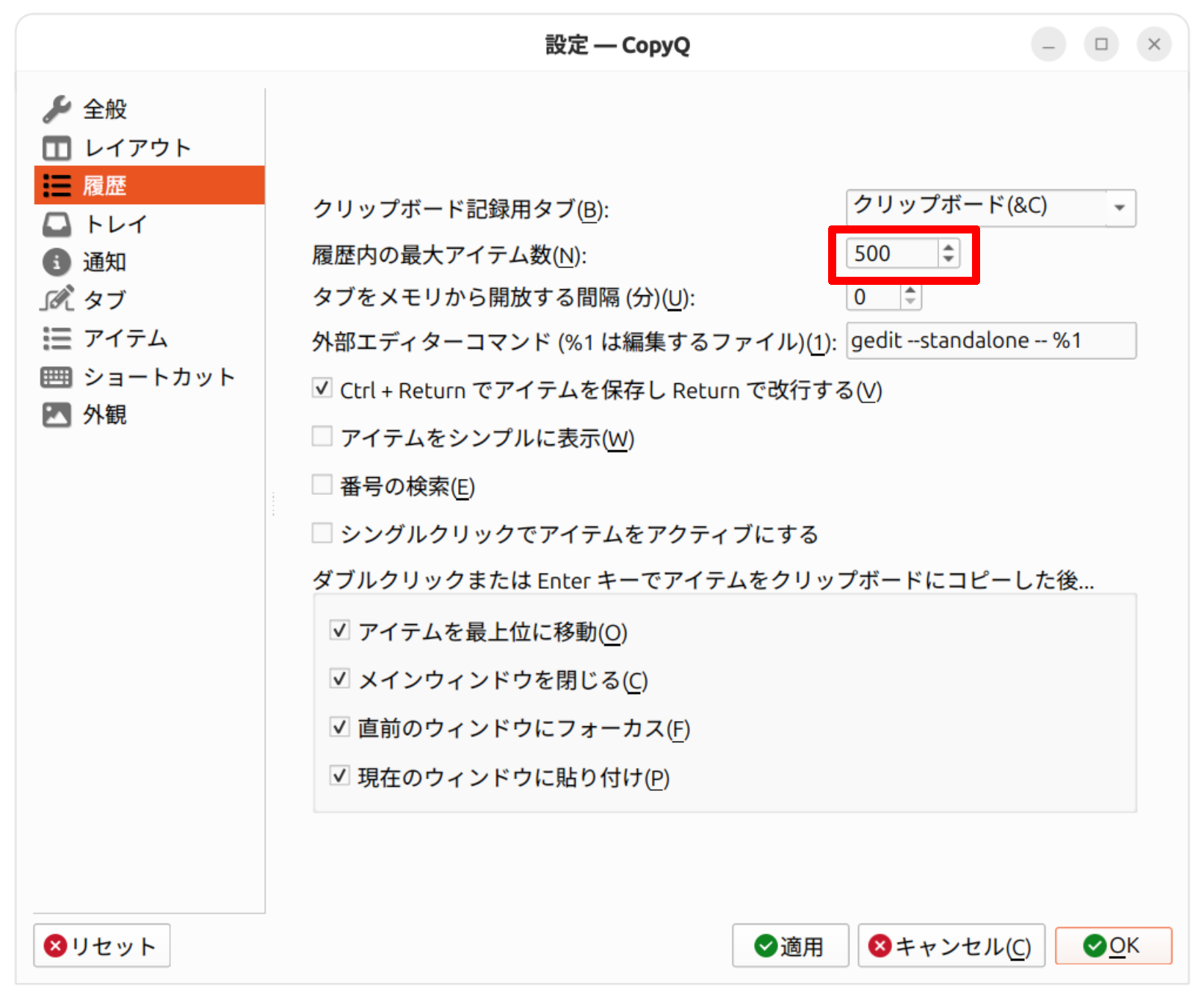
Task: Toggle 直前のウィンドウにフォーカス checkbox
Action: (339, 728)
